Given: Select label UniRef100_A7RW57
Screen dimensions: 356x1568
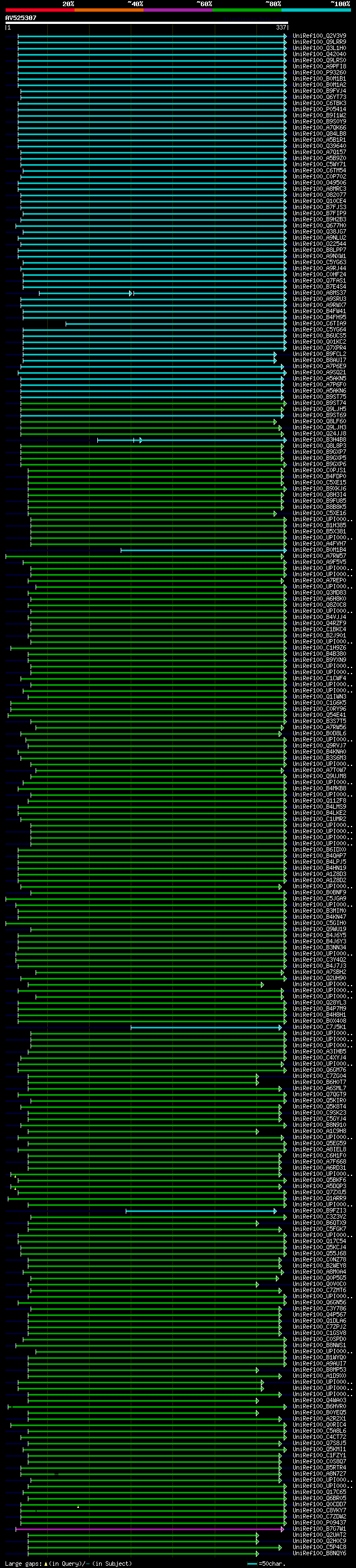Looking at the screenshot, I should click(319, 556).
